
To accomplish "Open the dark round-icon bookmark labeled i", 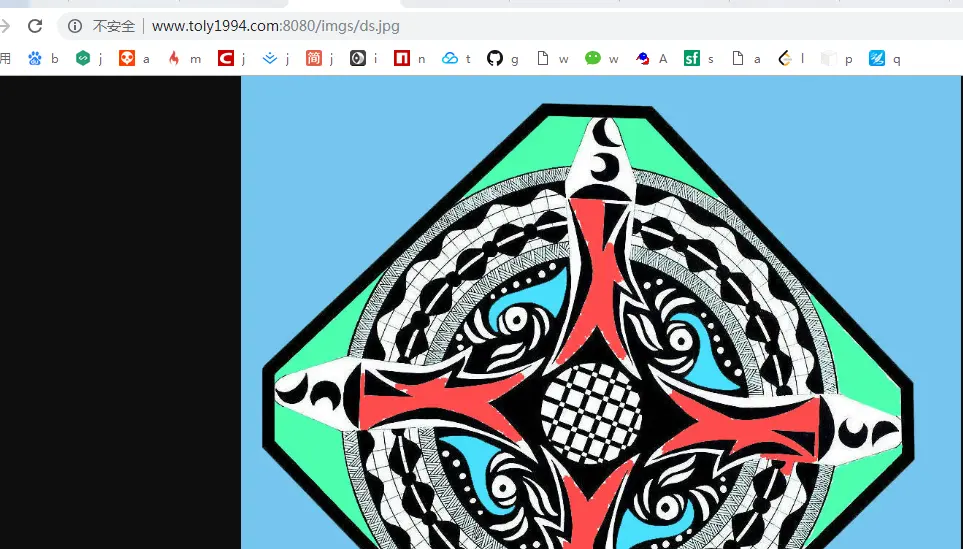I will [x=364, y=58].
